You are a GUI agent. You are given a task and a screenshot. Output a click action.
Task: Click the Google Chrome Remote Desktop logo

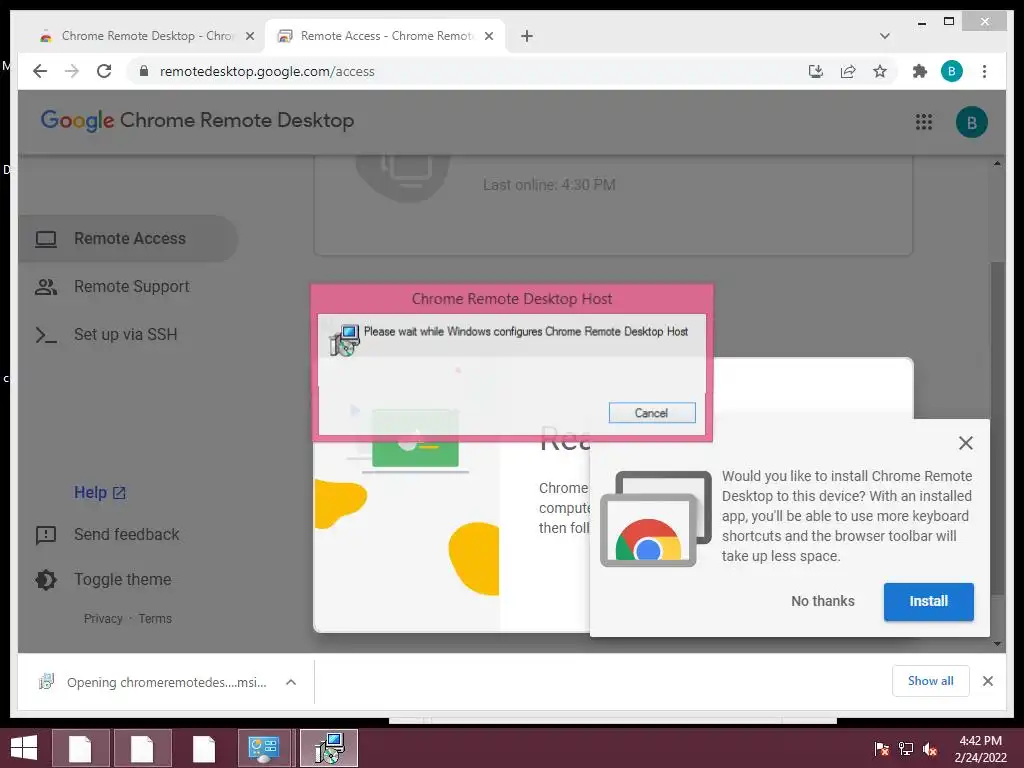pyautogui.click(x=197, y=120)
